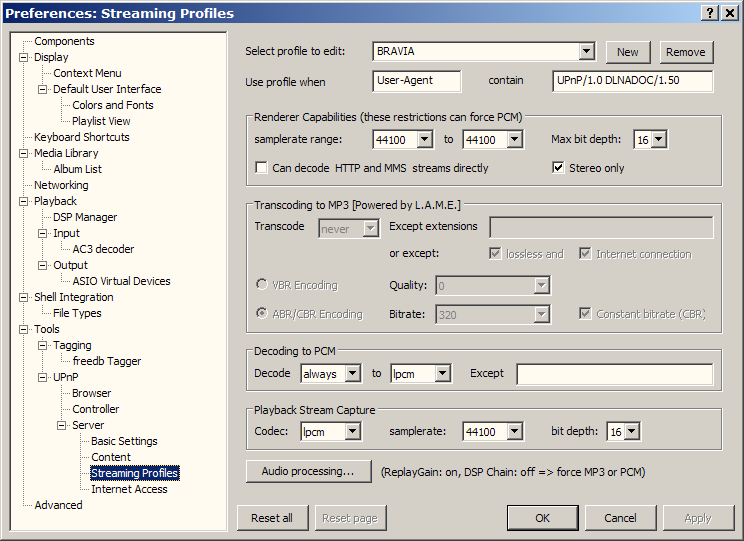Open the title bar help question-mark button
Image resolution: width=744 pixels, height=541 pixels.
pos(709,12)
